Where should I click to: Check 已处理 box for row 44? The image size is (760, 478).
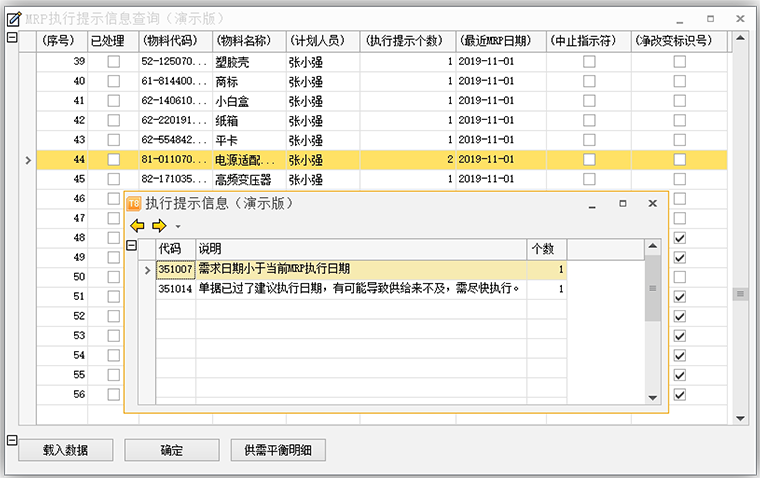(x=113, y=159)
